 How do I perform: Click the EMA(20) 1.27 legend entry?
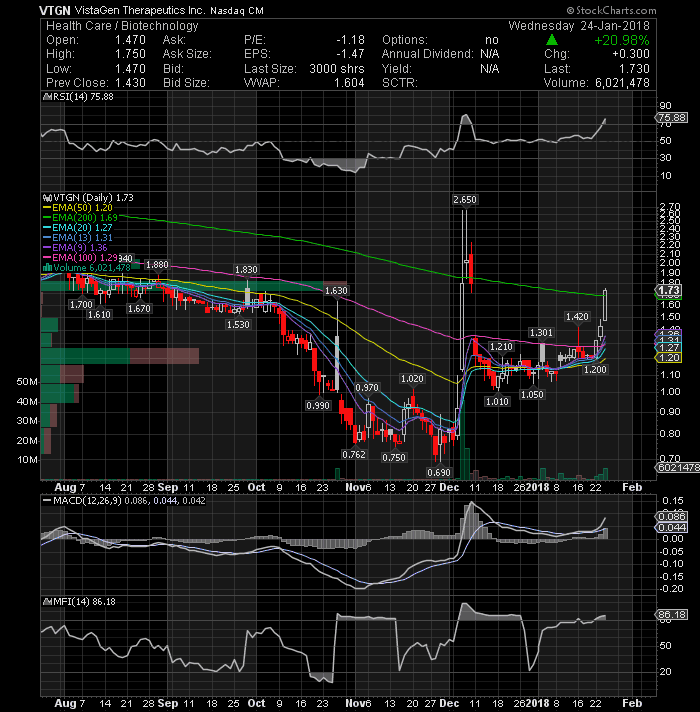click(x=78, y=227)
